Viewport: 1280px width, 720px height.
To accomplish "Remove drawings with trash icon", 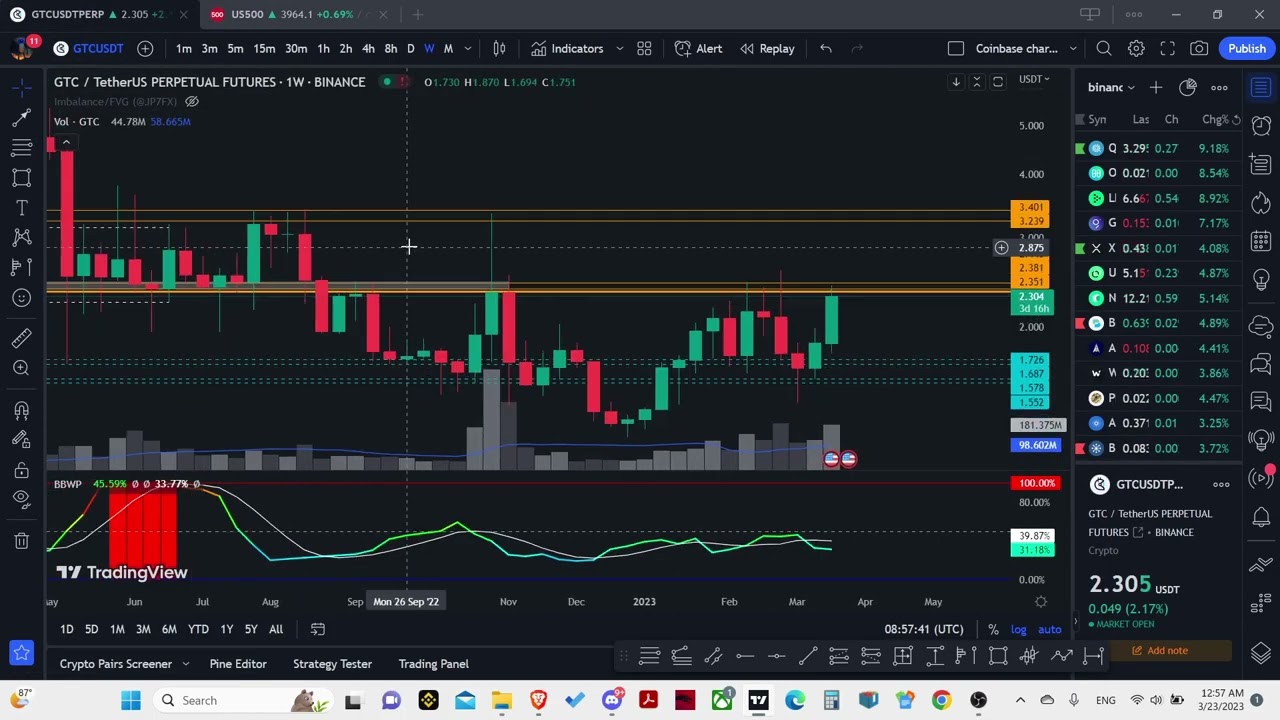I will (x=21, y=541).
